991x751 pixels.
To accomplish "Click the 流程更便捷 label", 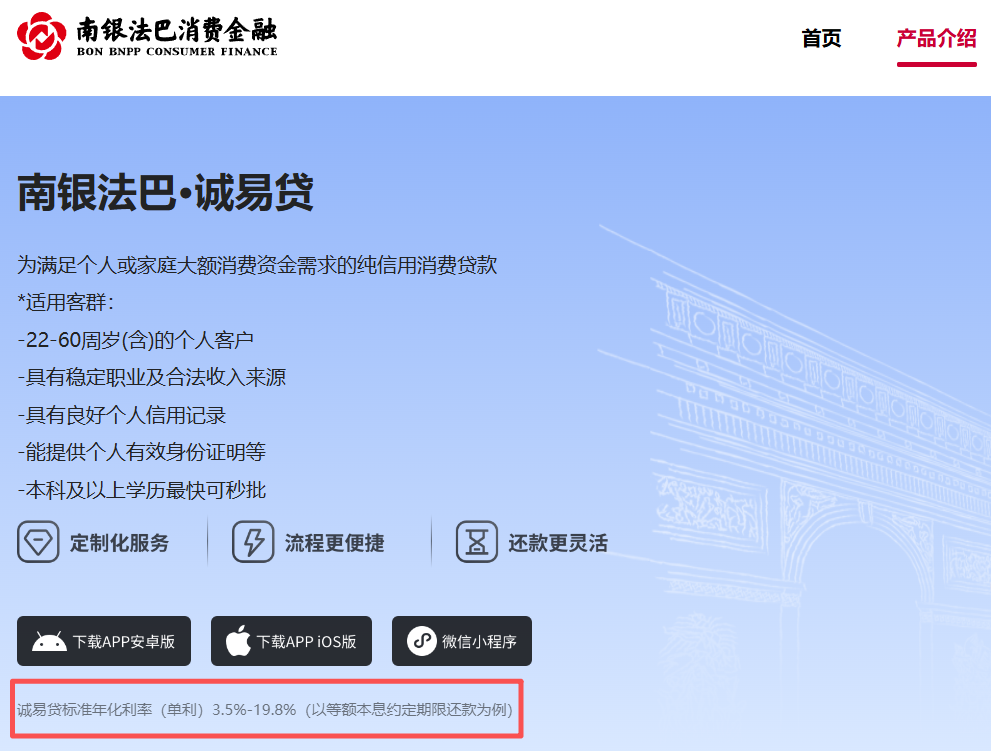I will [x=334, y=543].
